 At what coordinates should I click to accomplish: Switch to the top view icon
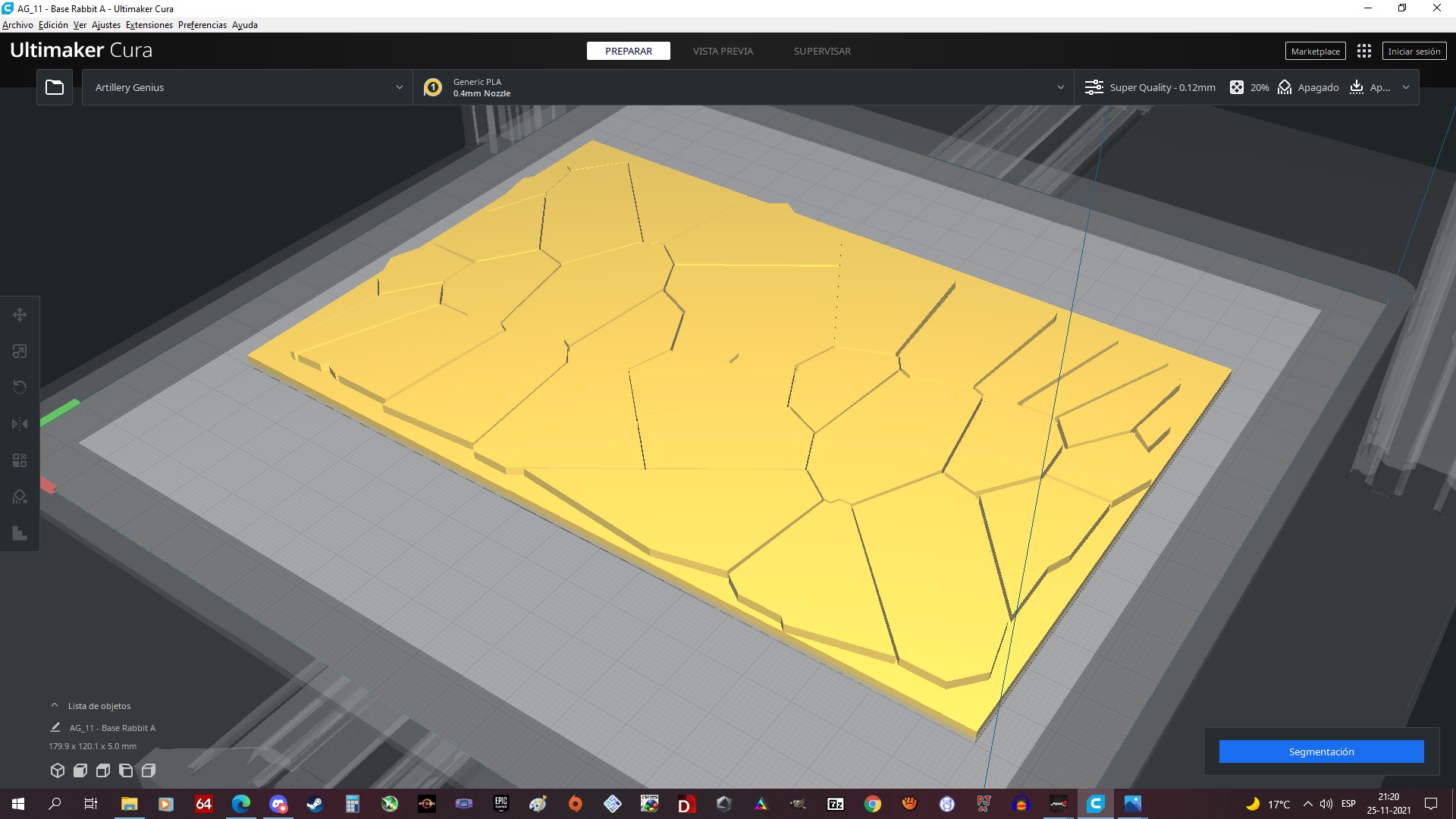pyautogui.click(x=103, y=770)
